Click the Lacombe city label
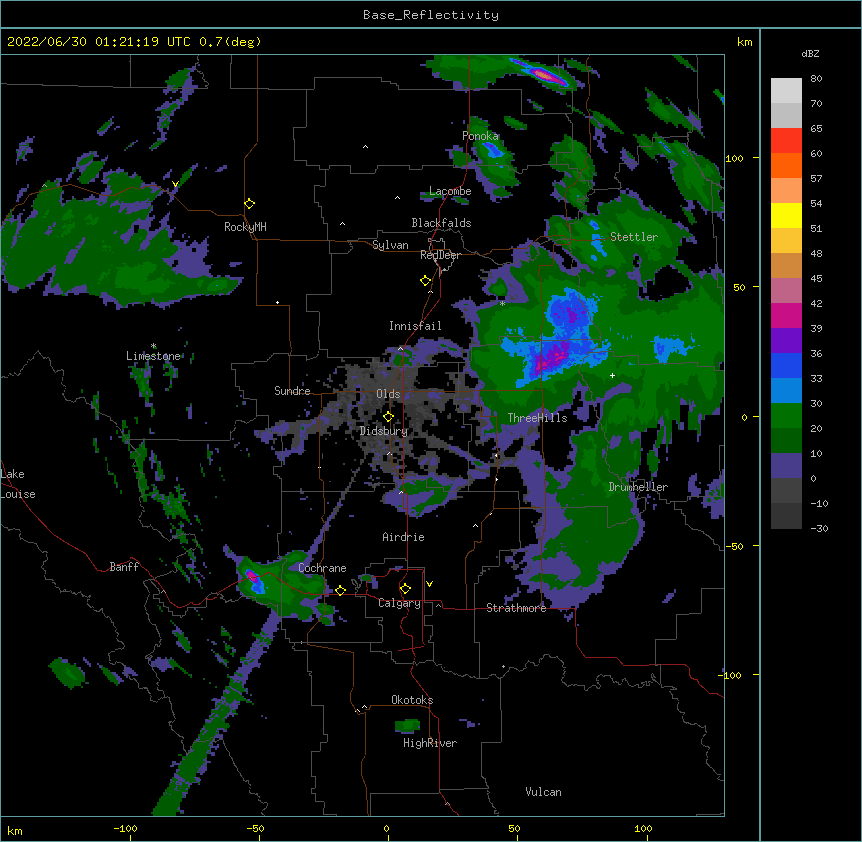 [450, 191]
